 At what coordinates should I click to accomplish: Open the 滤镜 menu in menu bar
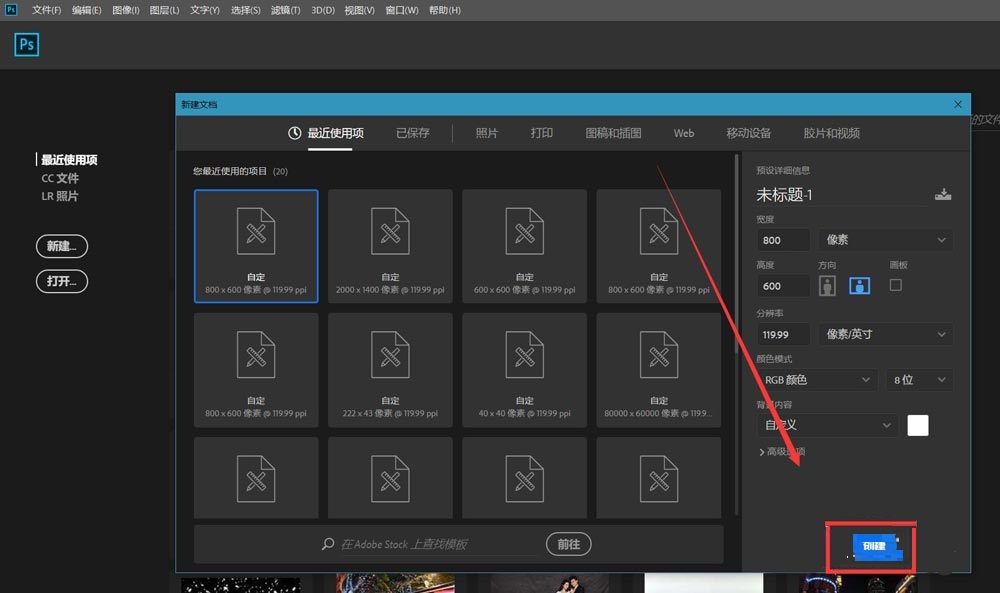tap(285, 10)
